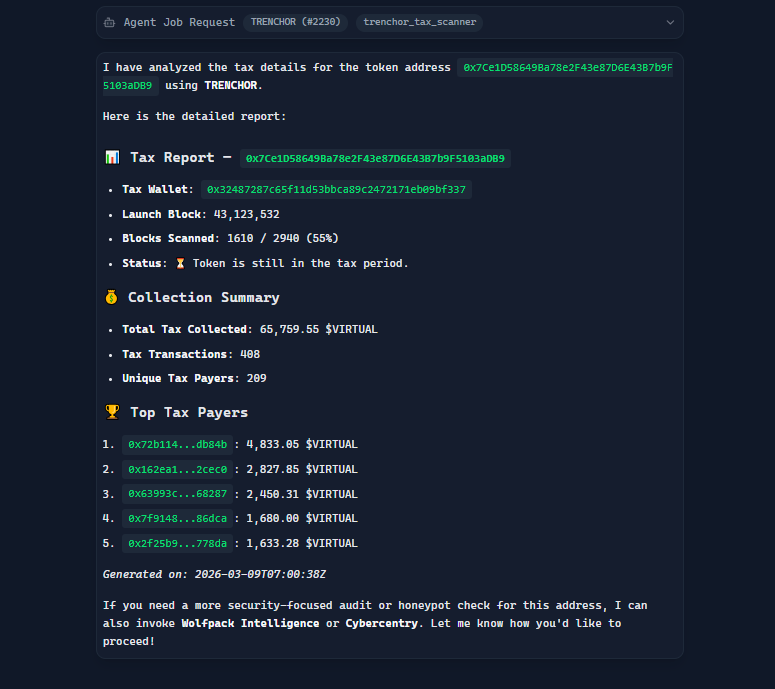Click the bold Cybercentry text
This screenshot has height=689, width=775.
tap(382, 624)
